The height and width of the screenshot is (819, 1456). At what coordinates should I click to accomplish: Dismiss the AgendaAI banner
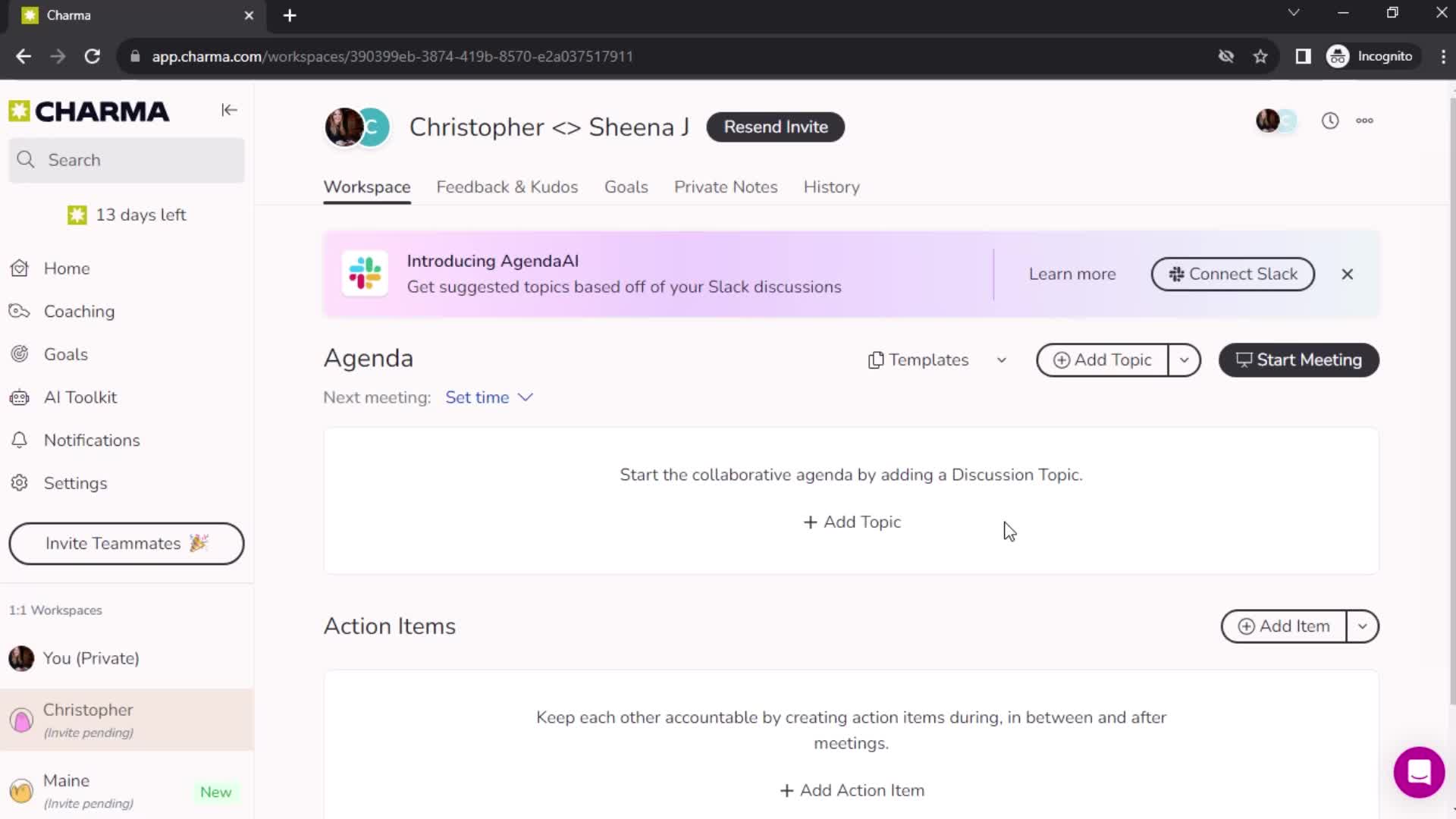1348,274
